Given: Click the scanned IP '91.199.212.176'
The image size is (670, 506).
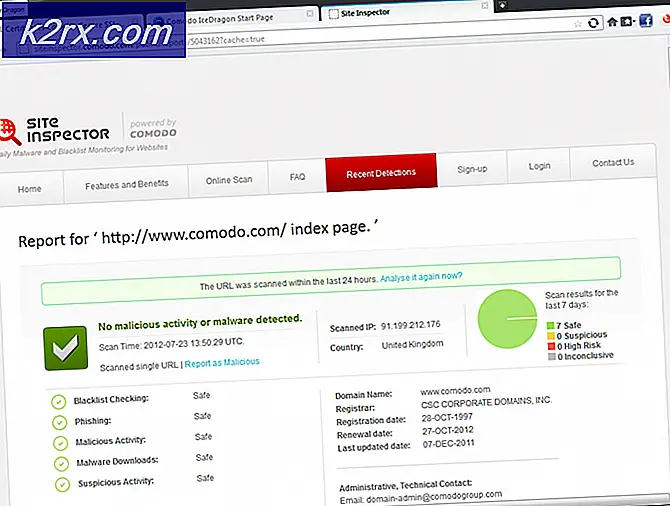Looking at the screenshot, I should click(411, 325).
